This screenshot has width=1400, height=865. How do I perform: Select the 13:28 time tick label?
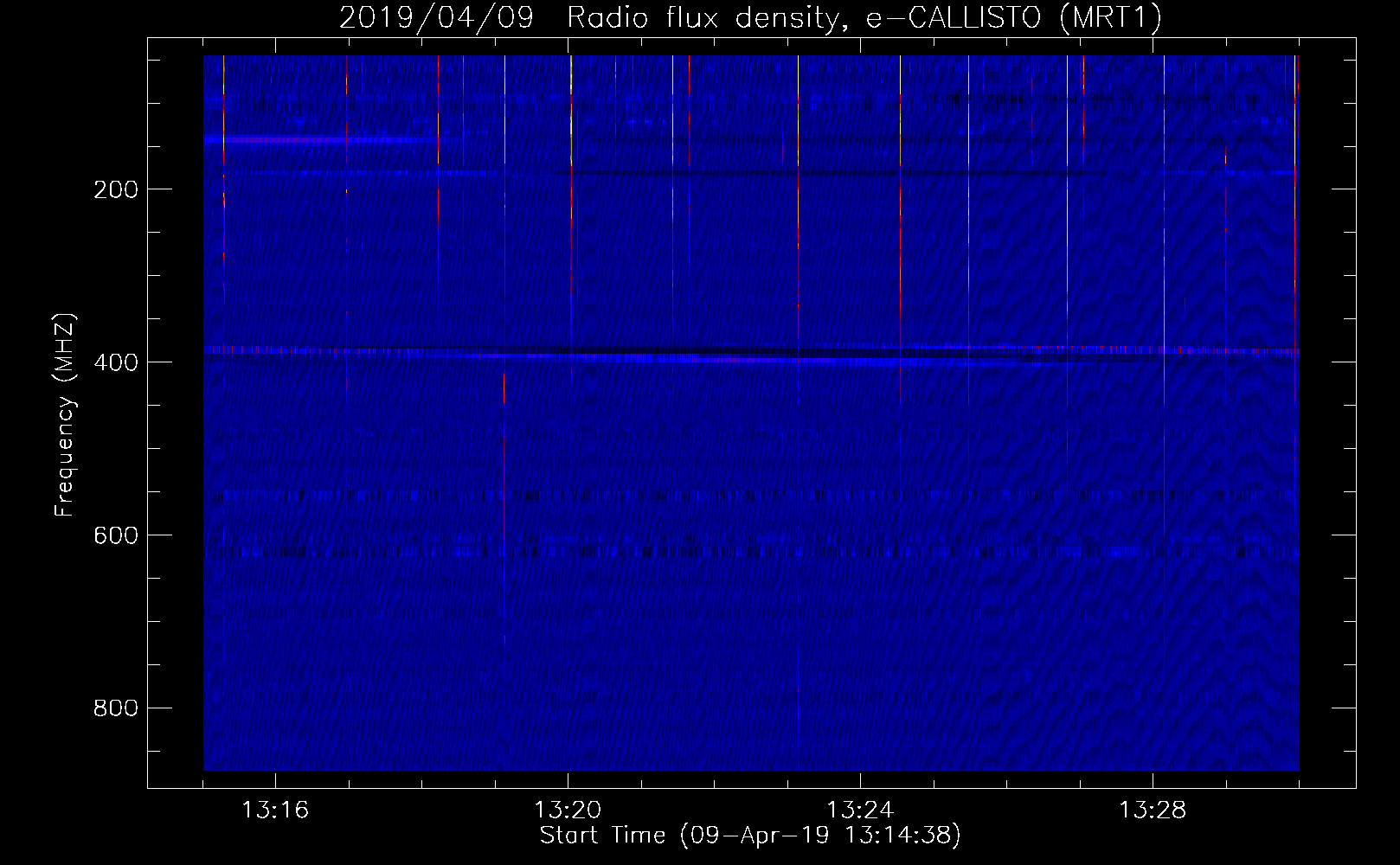pos(1153,811)
